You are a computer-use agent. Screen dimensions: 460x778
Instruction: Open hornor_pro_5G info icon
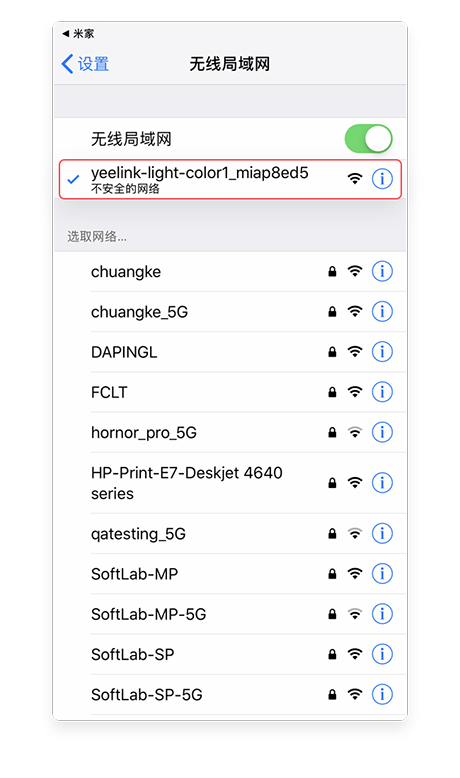382,432
